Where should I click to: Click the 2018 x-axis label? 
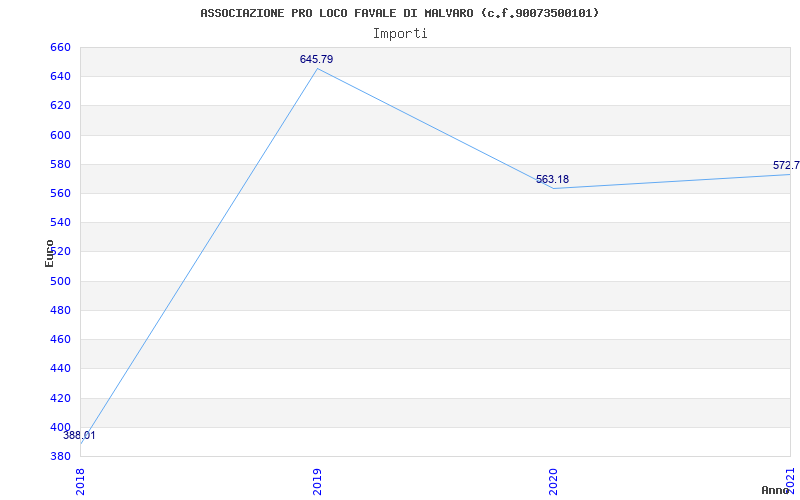click(x=81, y=482)
